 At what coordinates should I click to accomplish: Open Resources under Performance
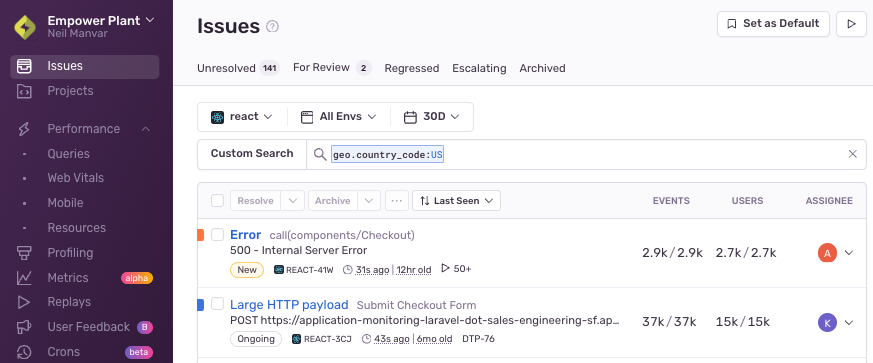[76, 228]
